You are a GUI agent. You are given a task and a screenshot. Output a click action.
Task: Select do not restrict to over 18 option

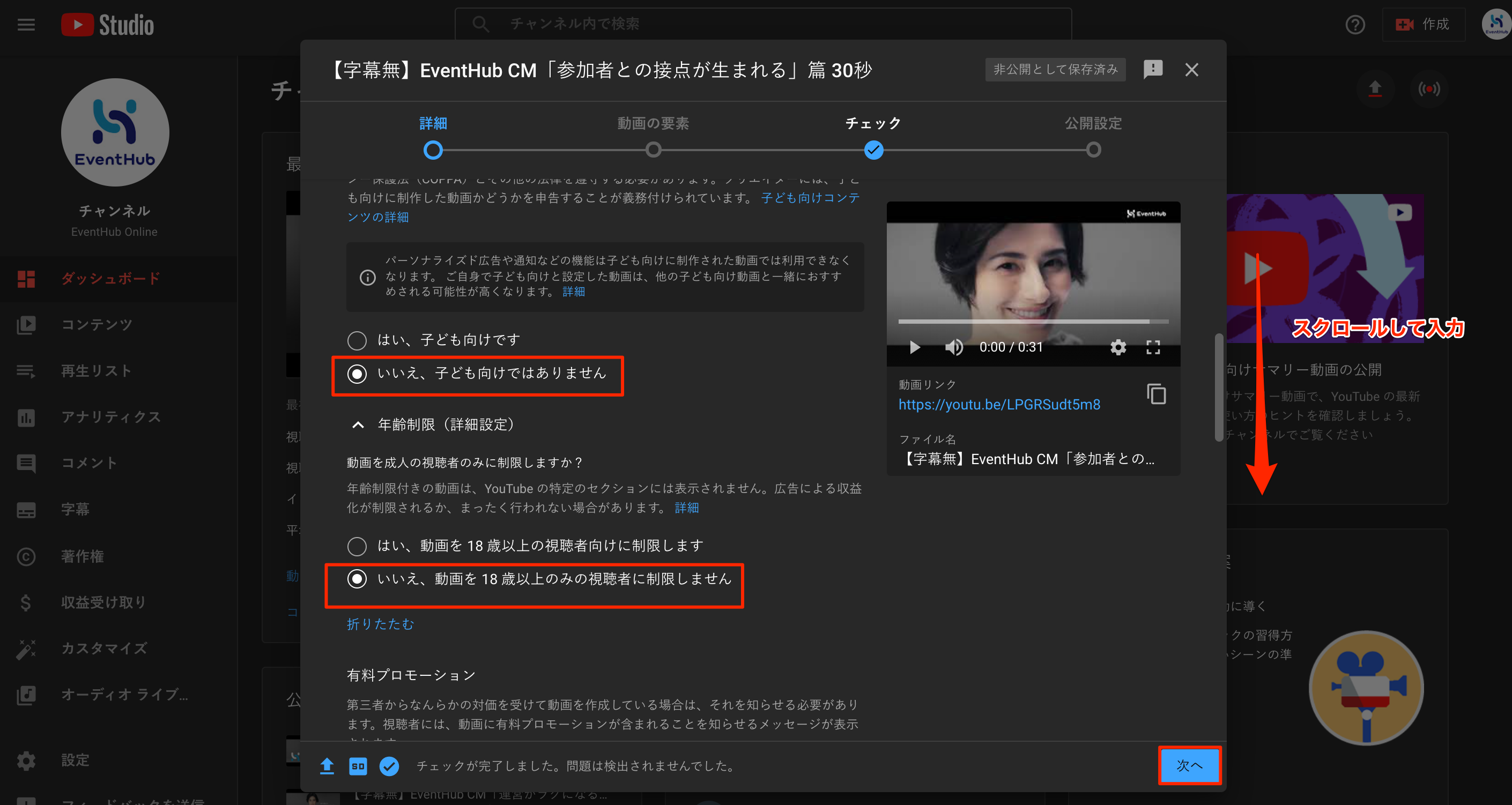coord(357,579)
